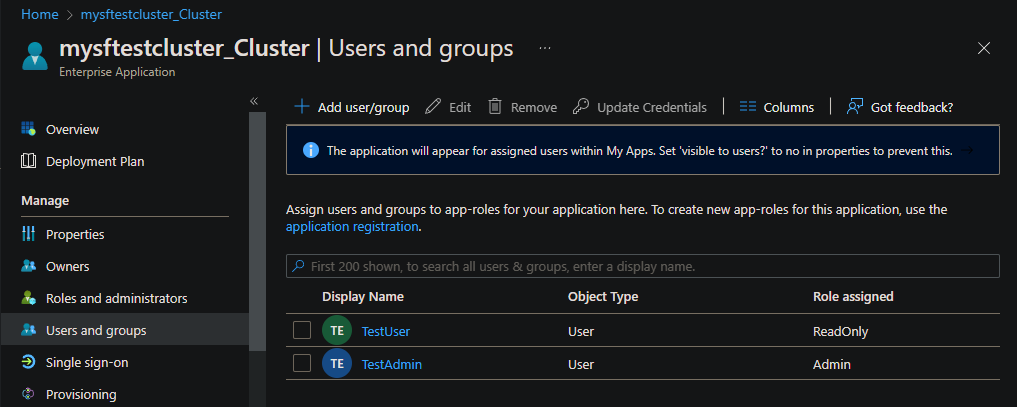The width and height of the screenshot is (1017, 407).
Task: Collapse the left navigation pane
Action: coord(254,101)
